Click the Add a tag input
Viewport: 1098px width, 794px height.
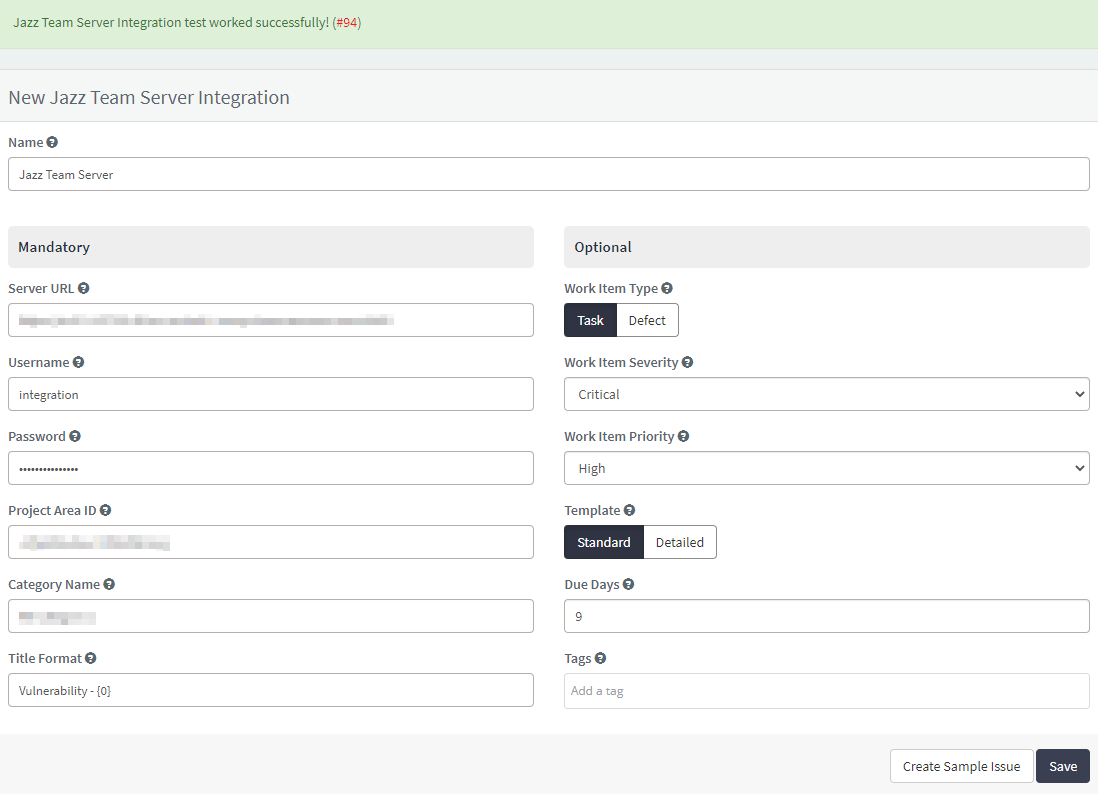(826, 691)
